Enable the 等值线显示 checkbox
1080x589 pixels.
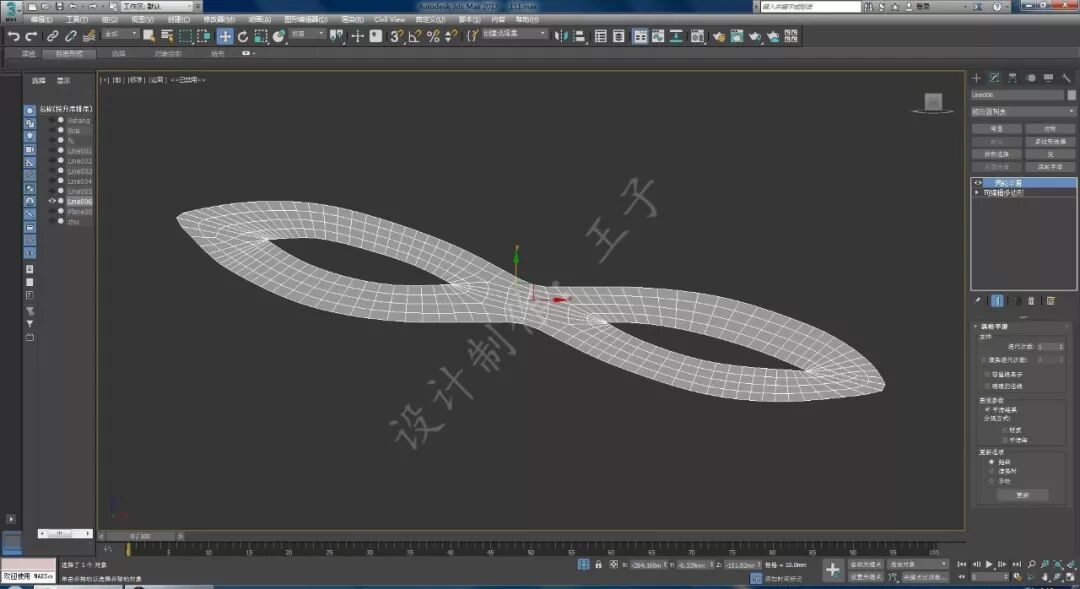[x=987, y=374]
